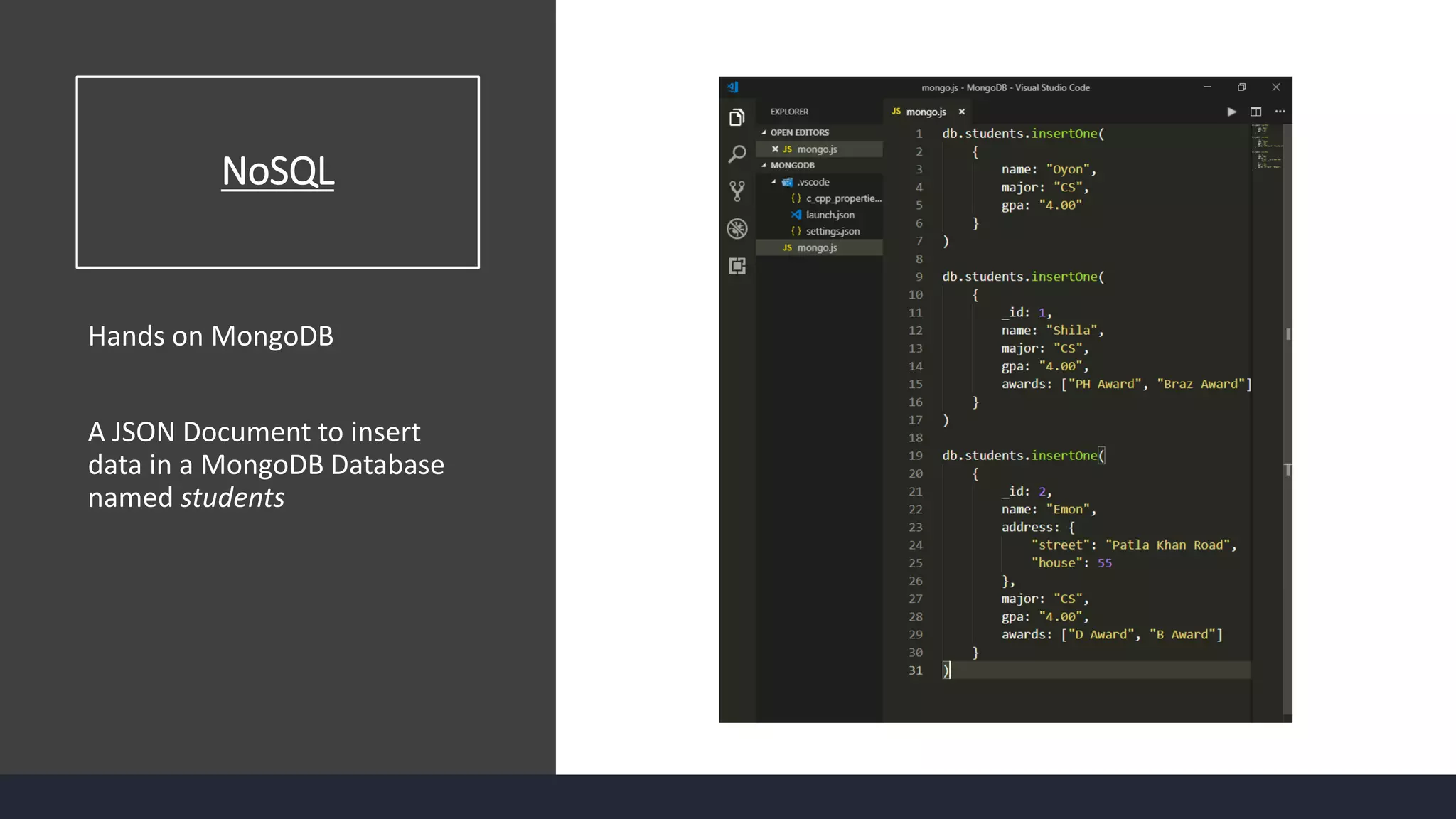Open the Explorer activity bar icon
Viewport: 1456px width, 819px height.
point(737,117)
